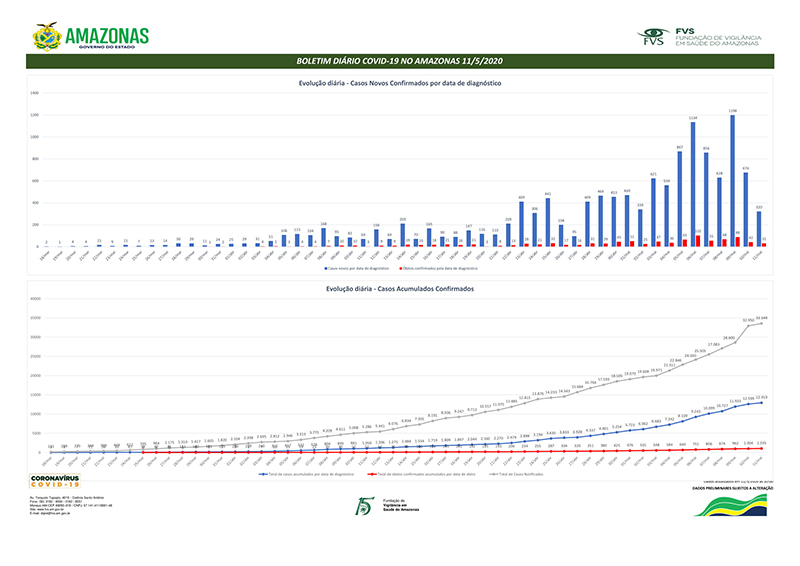Click the 'Casos Acumulados Confirmados' chart title

point(399,288)
